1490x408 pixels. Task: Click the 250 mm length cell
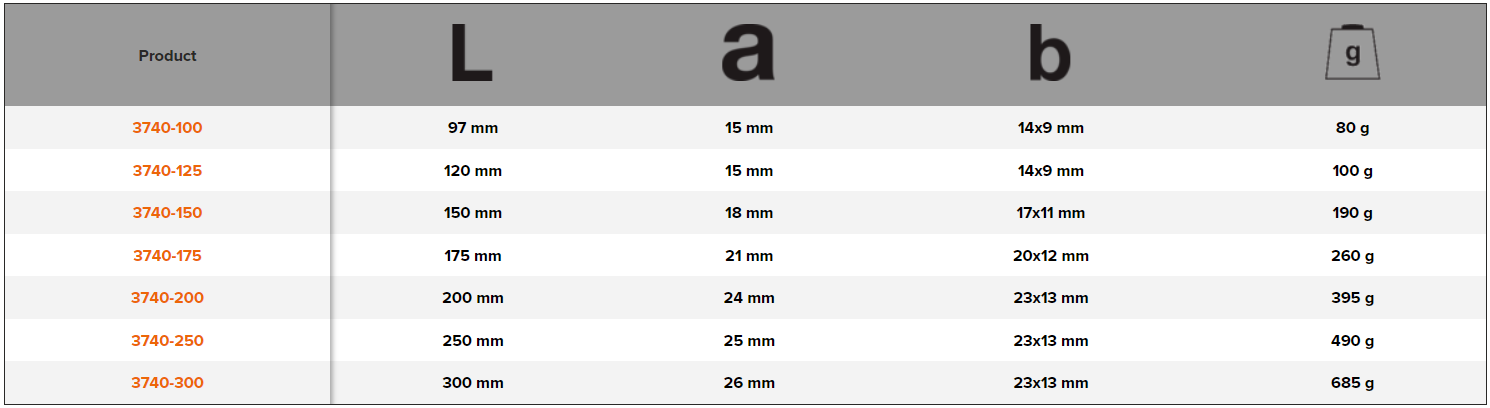473,341
